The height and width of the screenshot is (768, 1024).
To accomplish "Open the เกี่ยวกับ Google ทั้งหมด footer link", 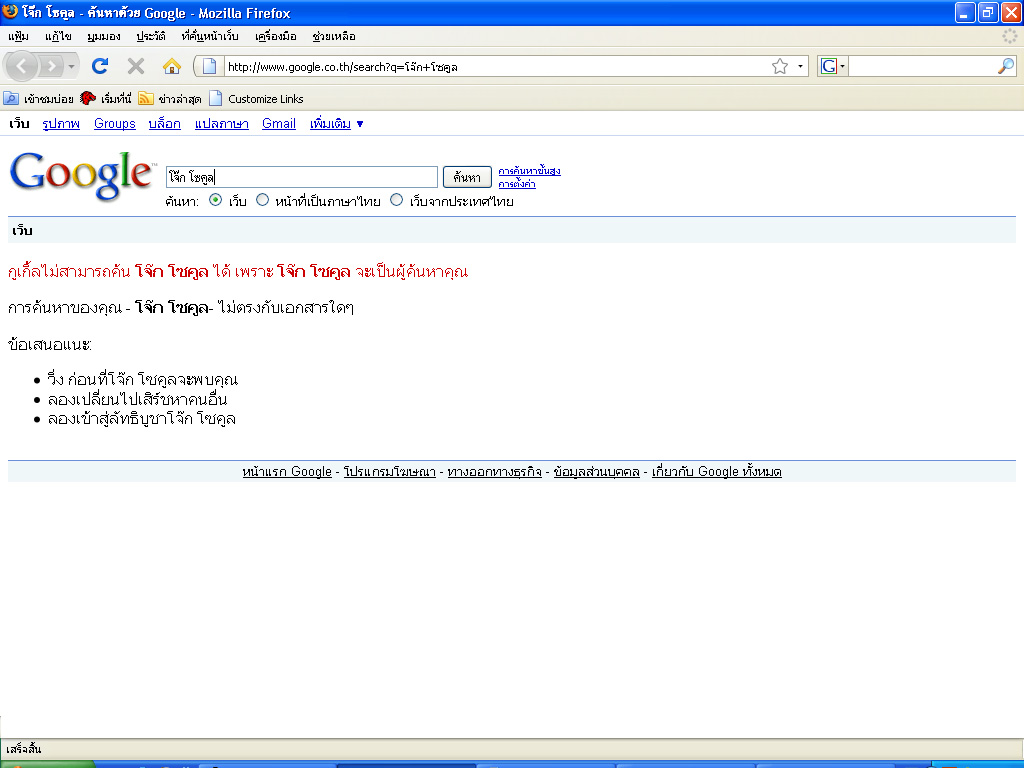I will pyautogui.click(x=716, y=472).
